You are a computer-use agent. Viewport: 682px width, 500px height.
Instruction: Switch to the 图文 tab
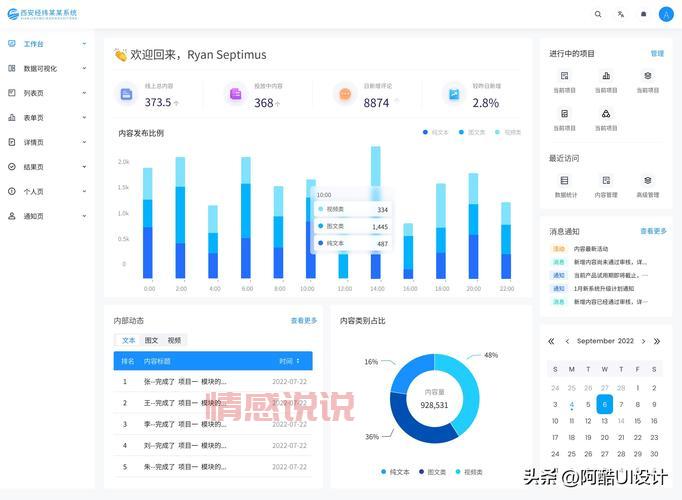(x=151, y=340)
